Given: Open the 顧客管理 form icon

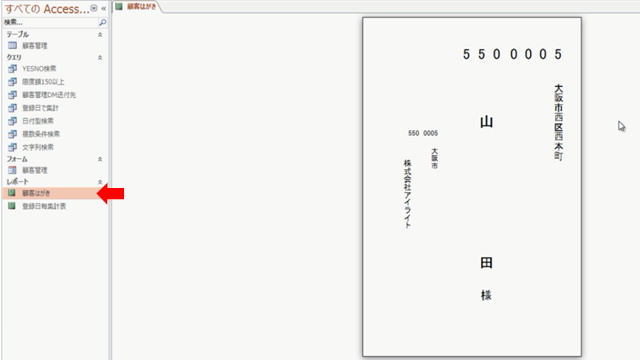Looking at the screenshot, I should [13, 170].
